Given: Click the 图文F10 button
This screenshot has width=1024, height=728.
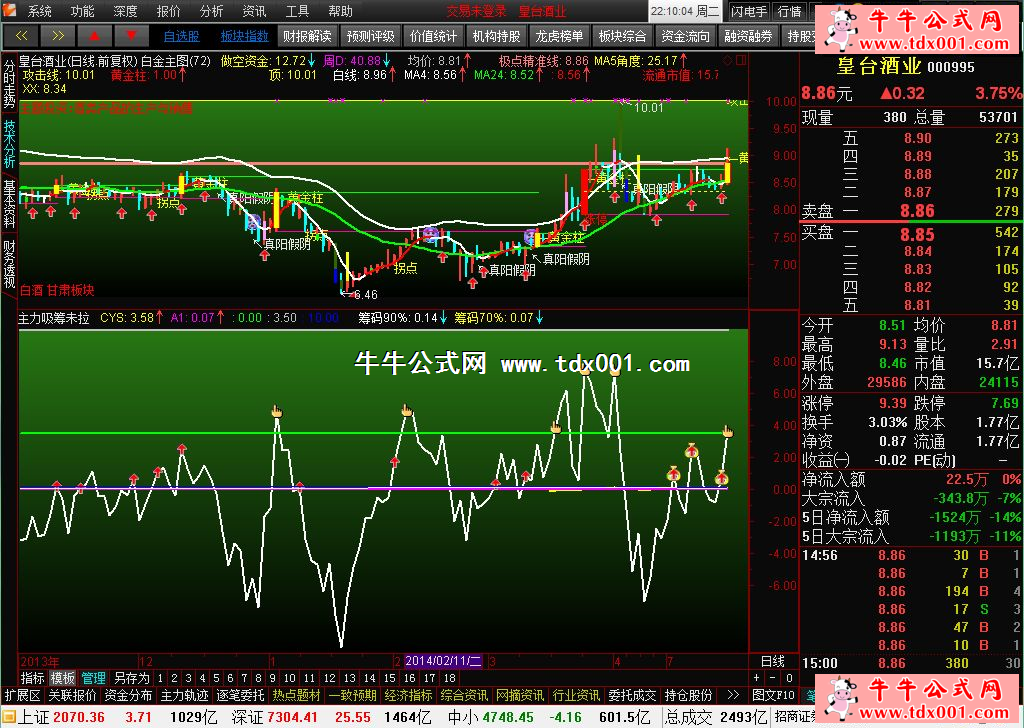Looking at the screenshot, I should (x=774, y=695).
